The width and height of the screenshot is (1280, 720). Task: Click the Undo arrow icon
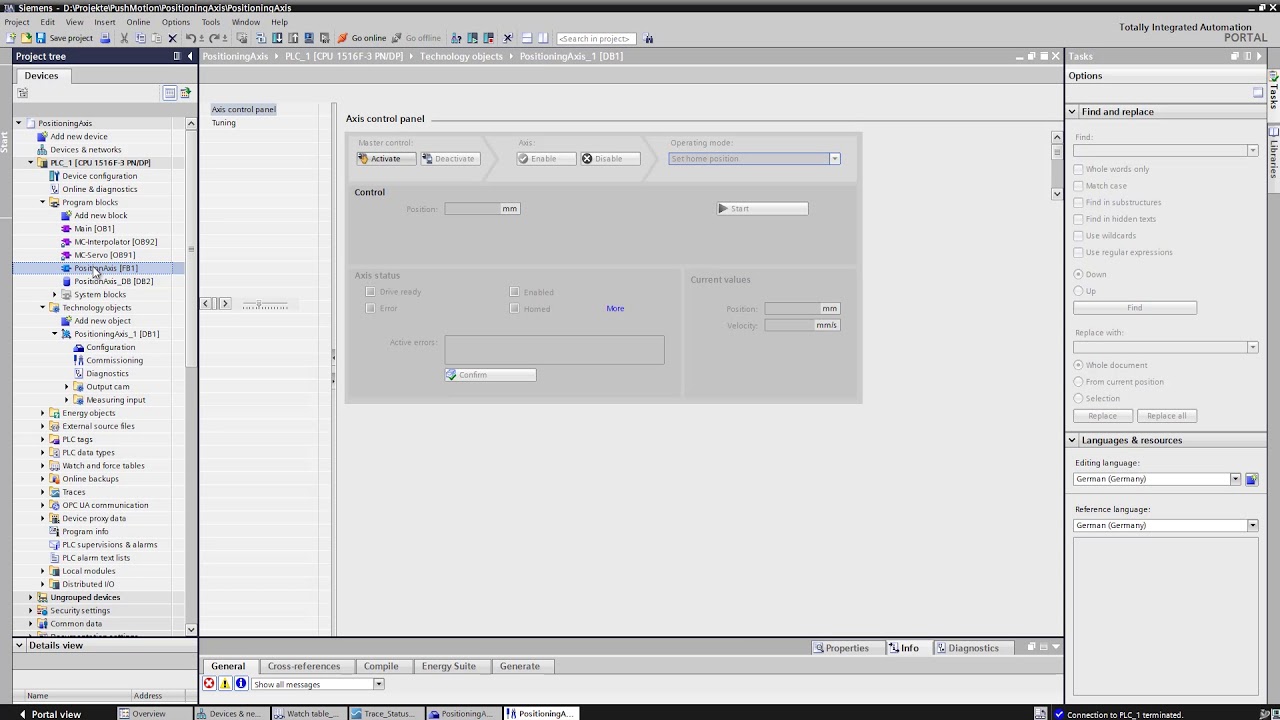(190, 38)
